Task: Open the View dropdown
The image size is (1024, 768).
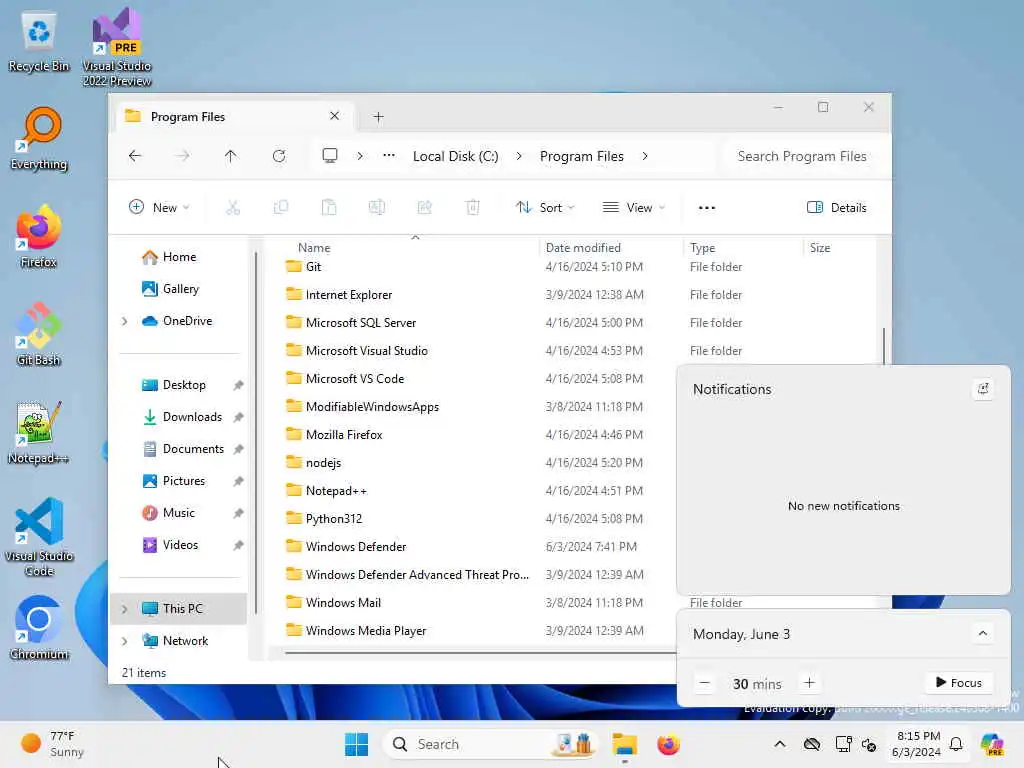Action: [633, 208]
